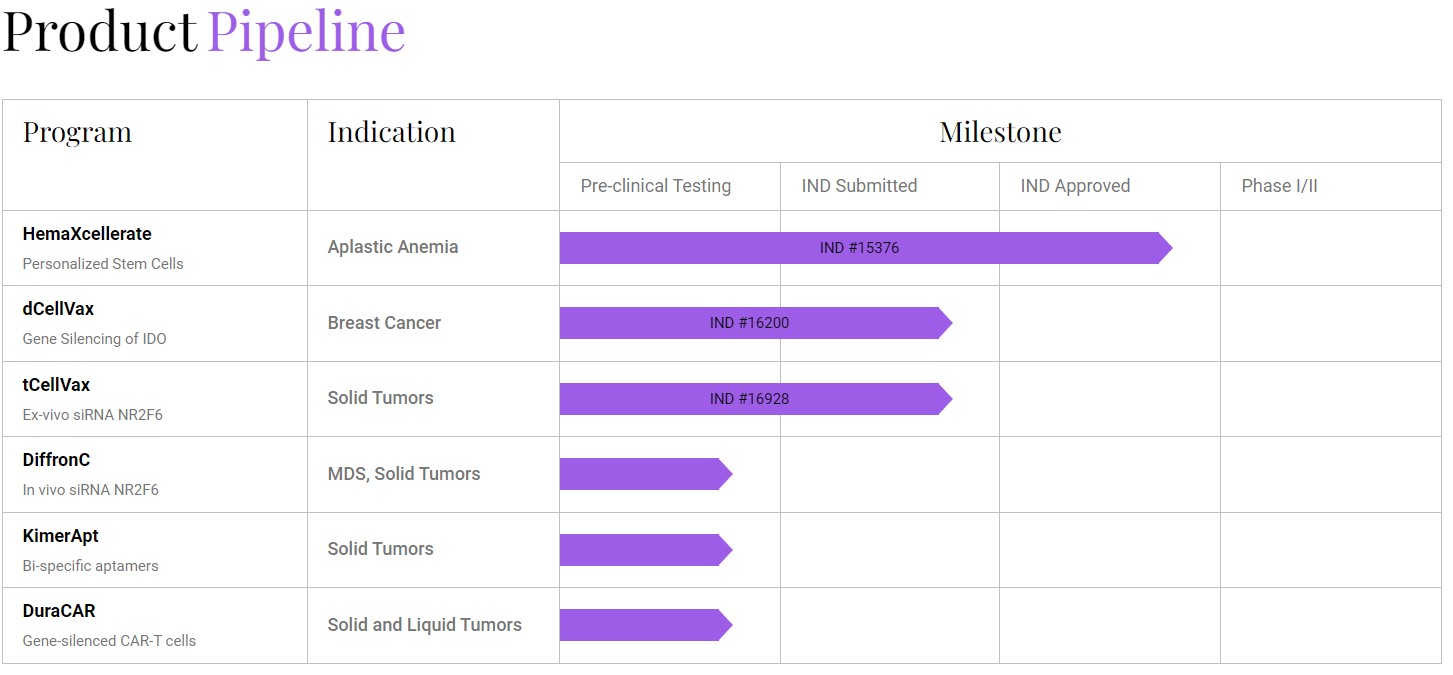
Task: Click the Pre-clinical Testing column label
Action: (656, 186)
